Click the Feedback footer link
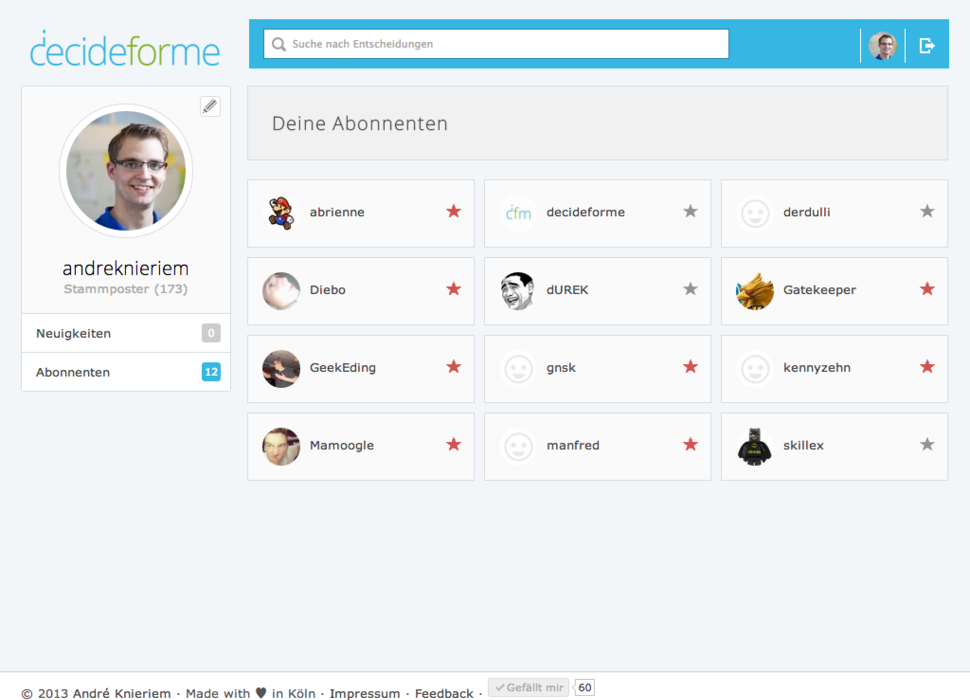The height and width of the screenshot is (700, 970). click(444, 693)
